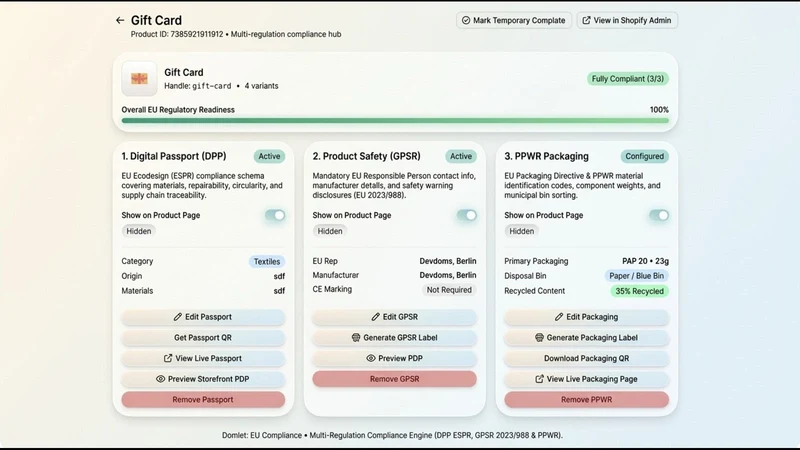Click Generate GPSR Label
The width and height of the screenshot is (800, 450).
[x=394, y=338]
